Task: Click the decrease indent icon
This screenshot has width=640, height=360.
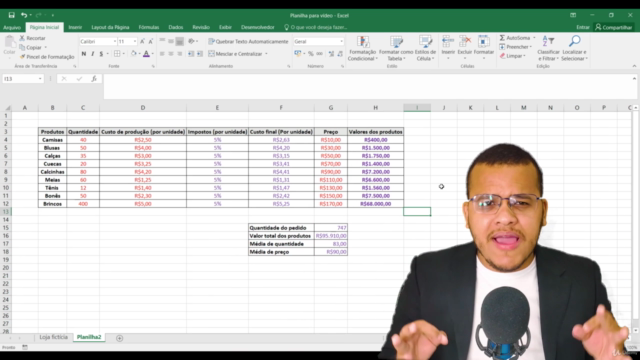Action: pos(191,53)
